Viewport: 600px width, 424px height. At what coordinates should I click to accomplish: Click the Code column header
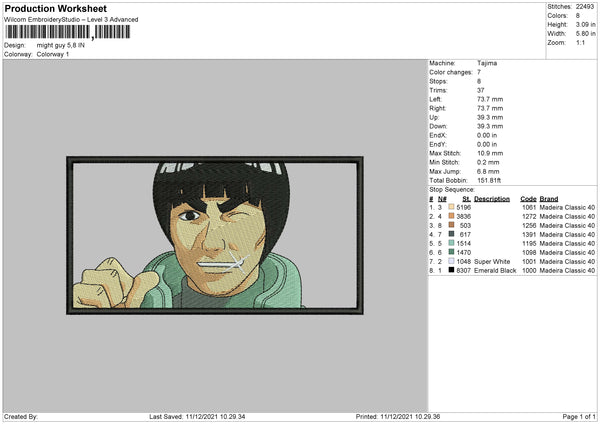[528, 198]
